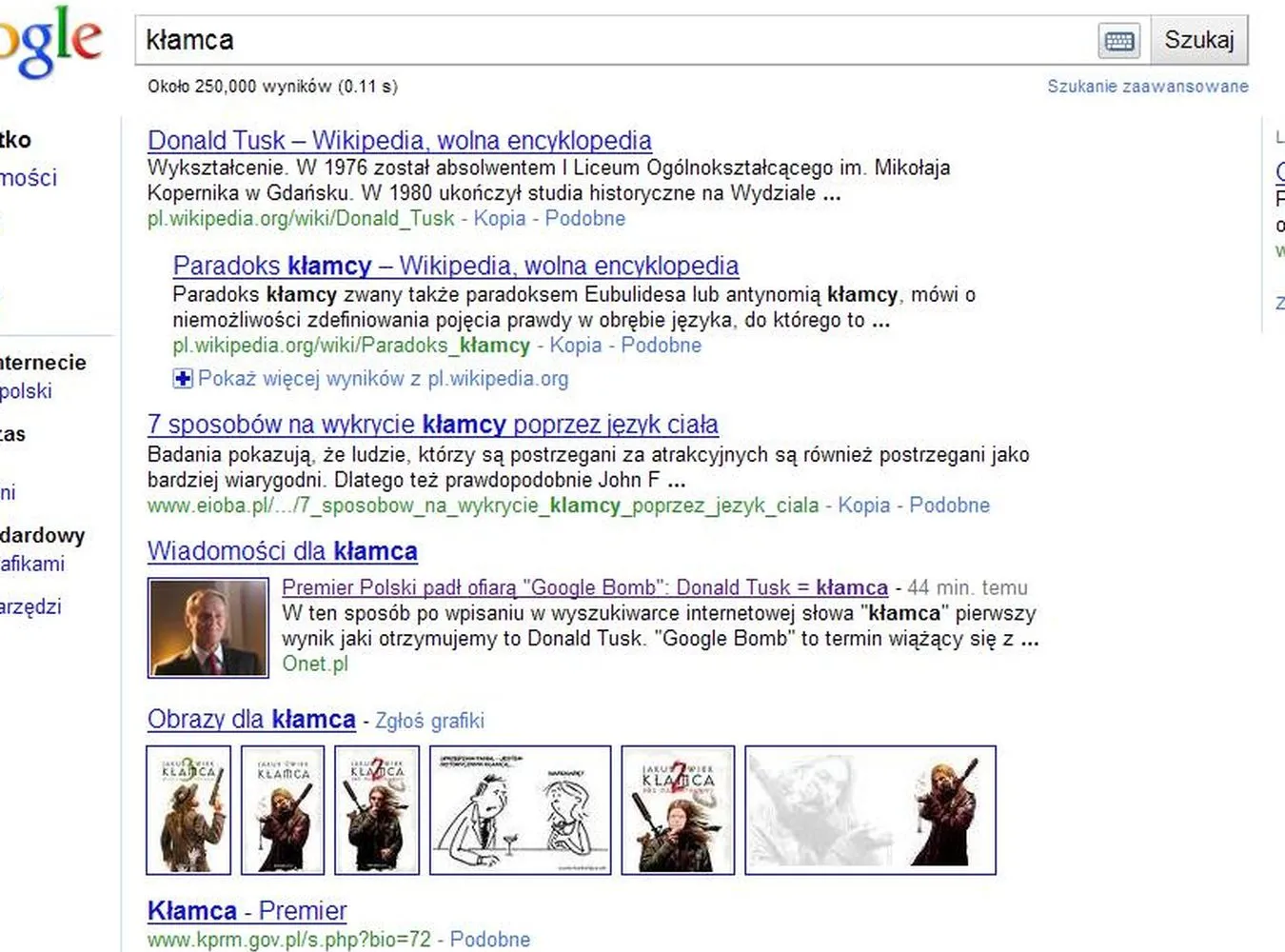Open Wiadomości dla kłamca news heading

(x=282, y=551)
